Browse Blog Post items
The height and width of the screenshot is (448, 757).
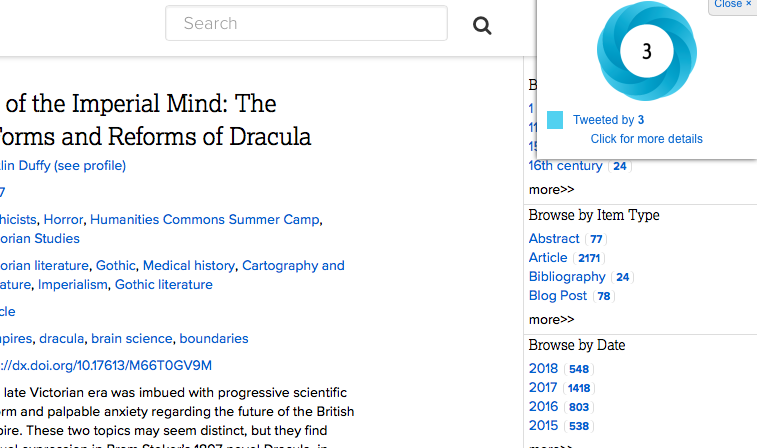(x=558, y=296)
